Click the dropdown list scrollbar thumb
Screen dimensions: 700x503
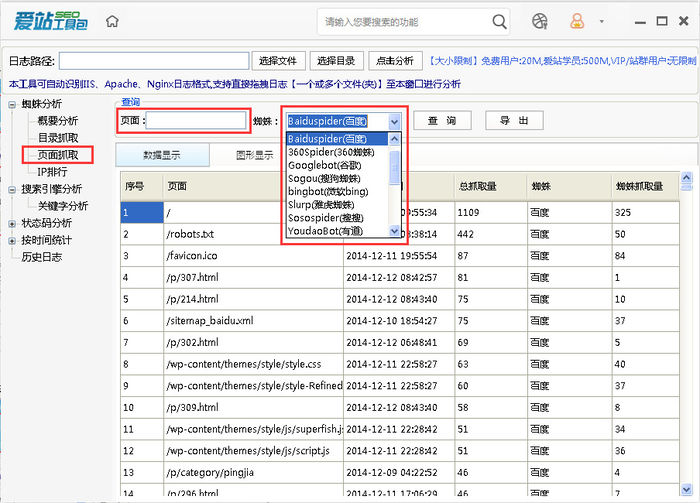pyautogui.click(x=394, y=167)
